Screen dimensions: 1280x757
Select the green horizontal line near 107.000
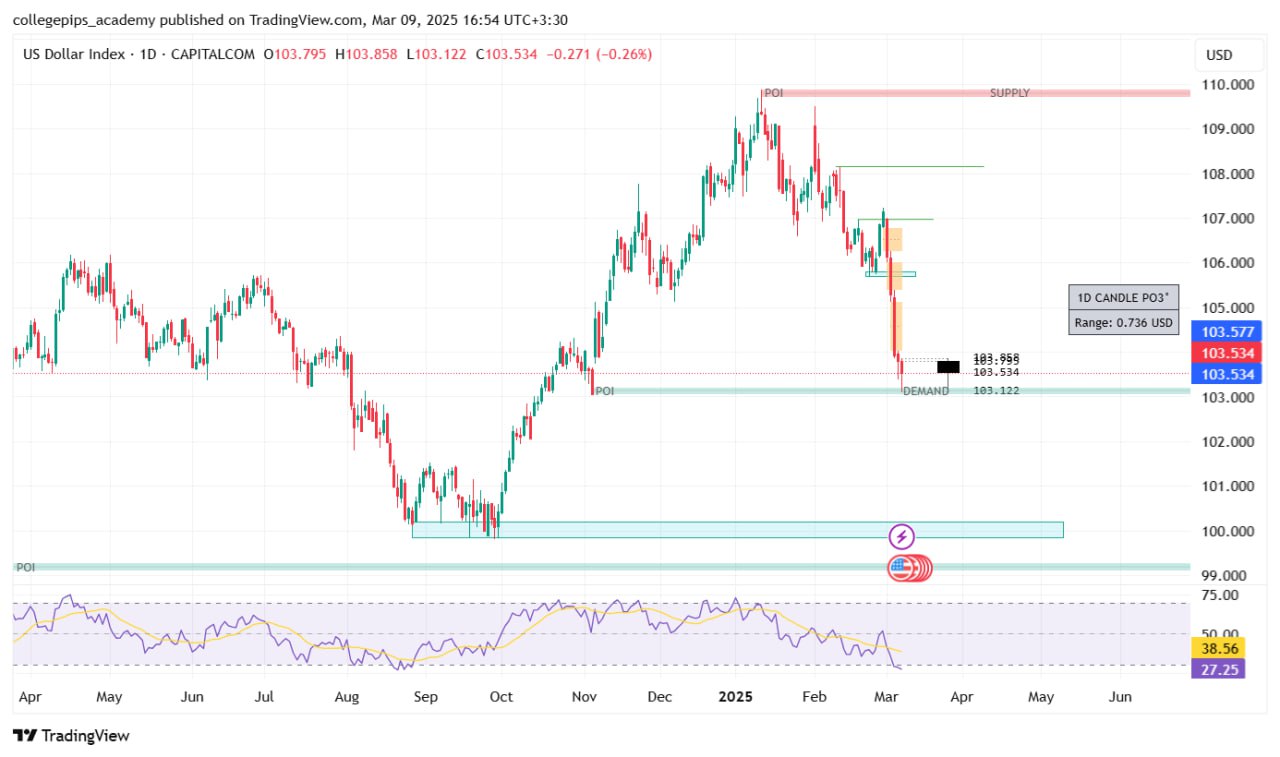coord(895,219)
